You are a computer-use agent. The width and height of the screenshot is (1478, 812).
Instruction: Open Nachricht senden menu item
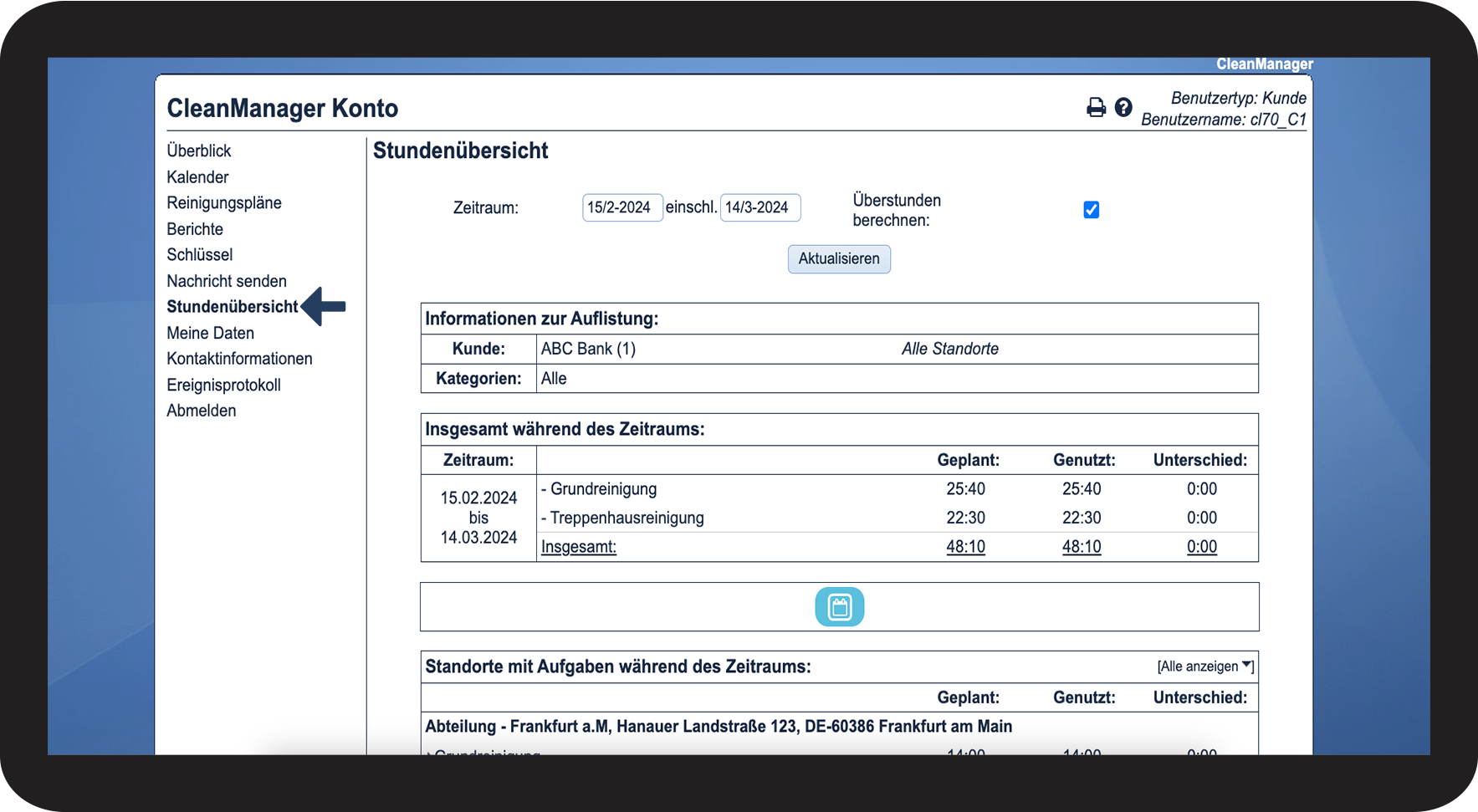tap(227, 281)
